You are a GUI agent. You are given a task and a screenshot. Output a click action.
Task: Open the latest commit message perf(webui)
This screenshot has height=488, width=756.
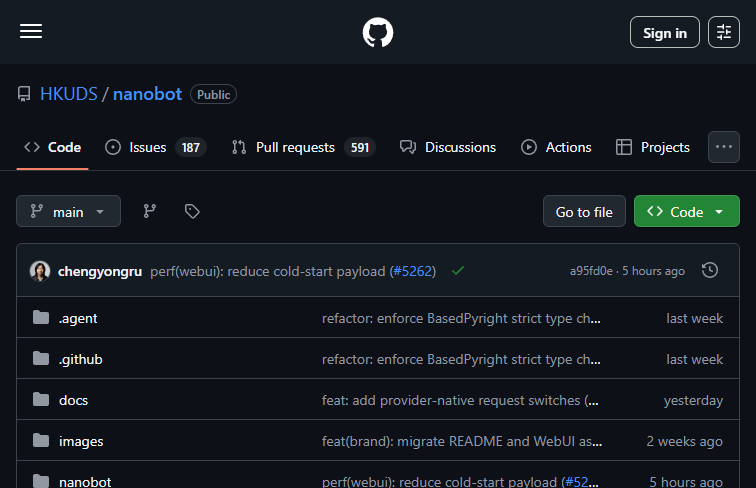coord(268,271)
